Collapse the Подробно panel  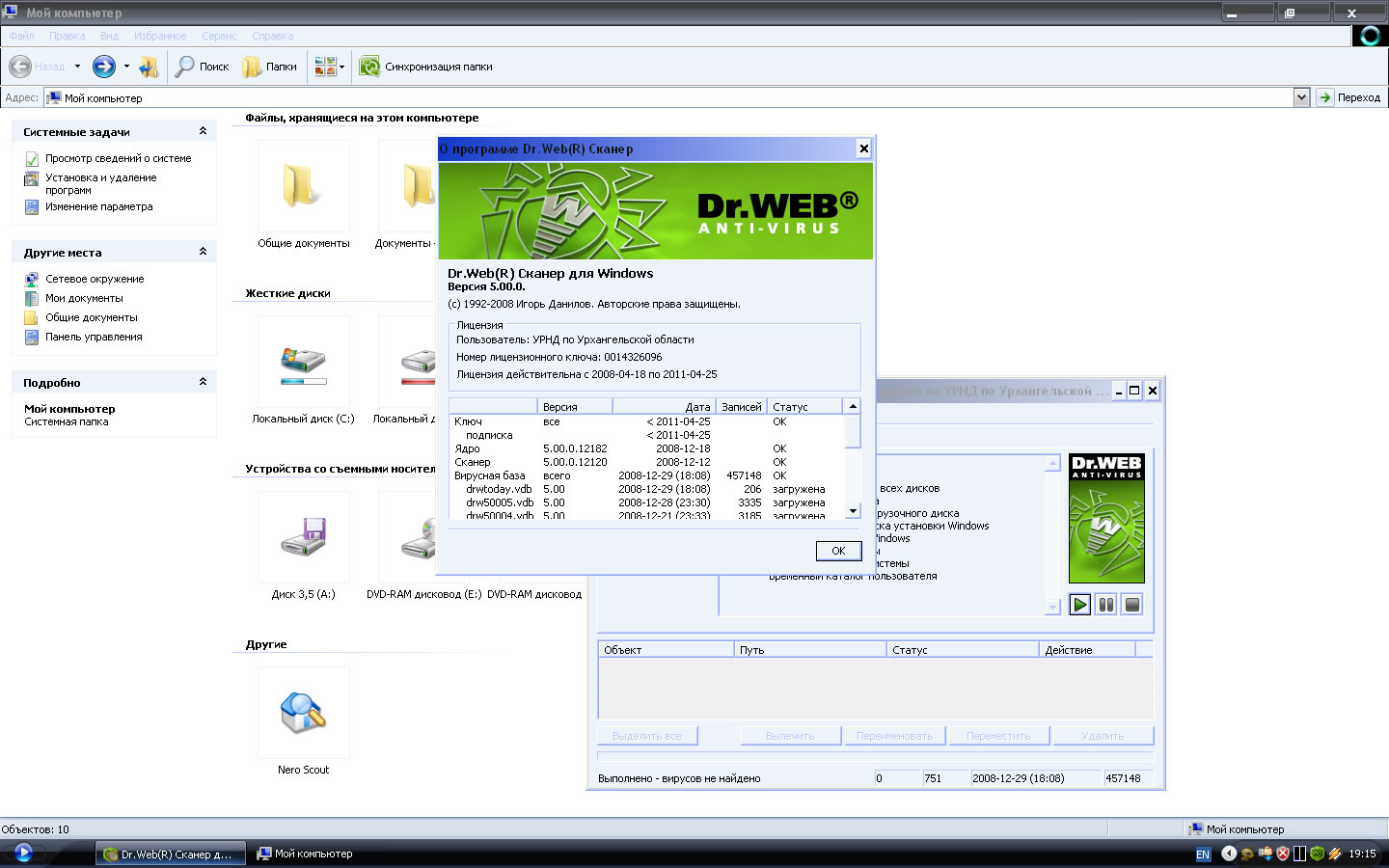tap(203, 382)
